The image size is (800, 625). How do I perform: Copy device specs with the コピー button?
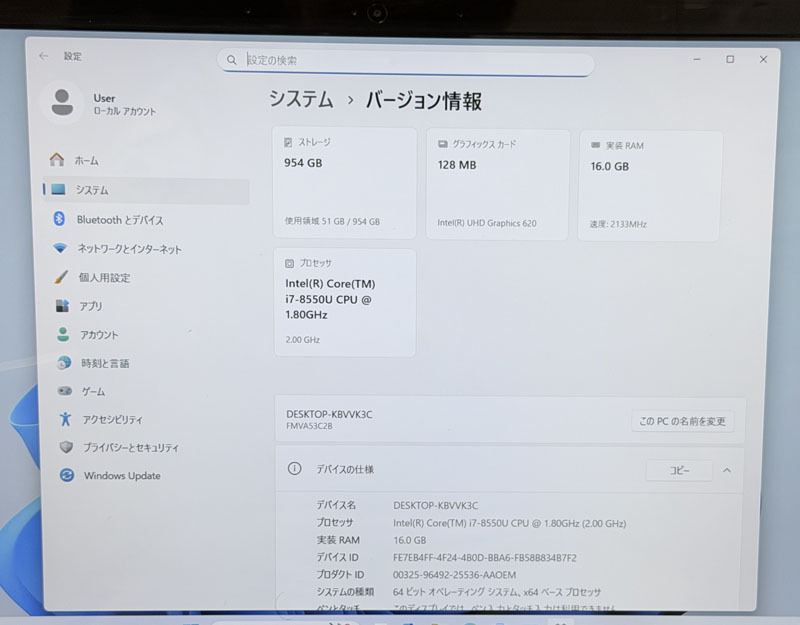point(678,470)
